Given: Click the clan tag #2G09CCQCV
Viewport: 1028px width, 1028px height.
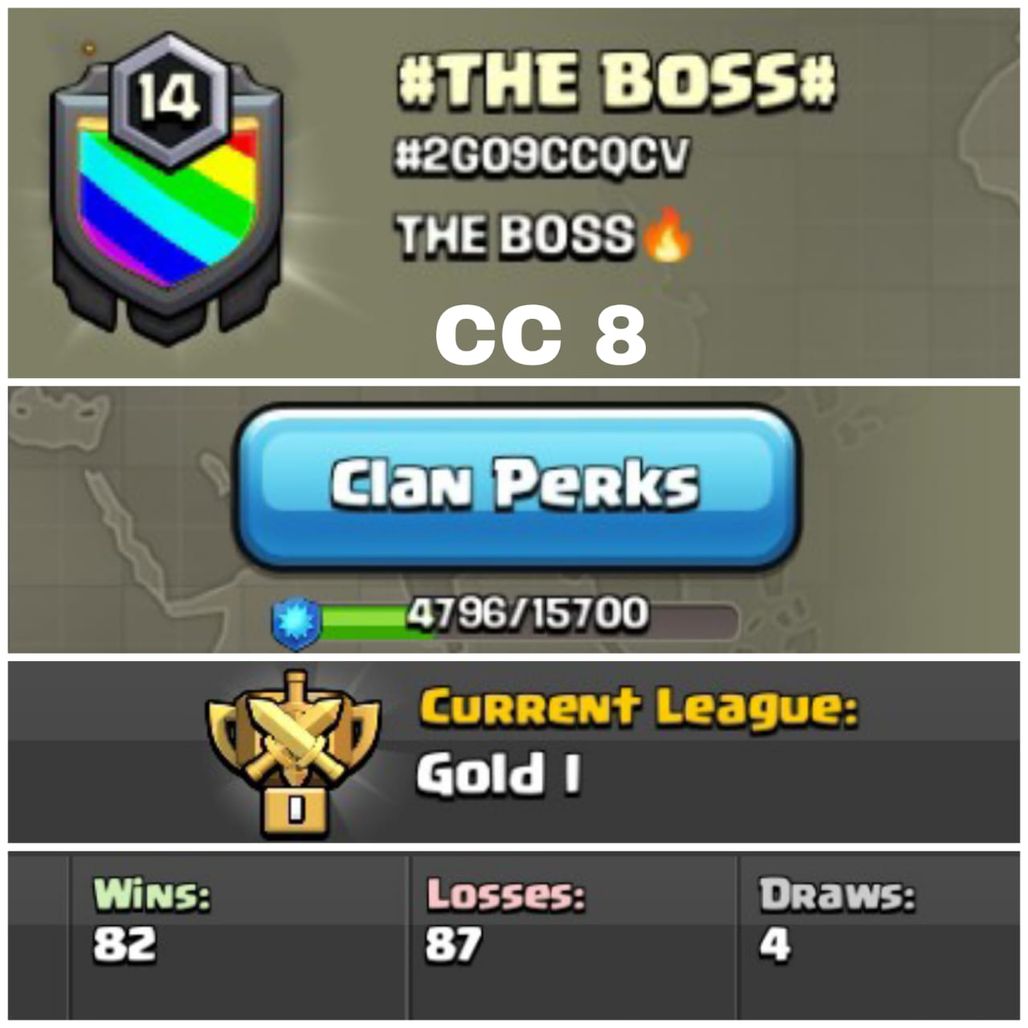Looking at the screenshot, I should [x=542, y=157].
